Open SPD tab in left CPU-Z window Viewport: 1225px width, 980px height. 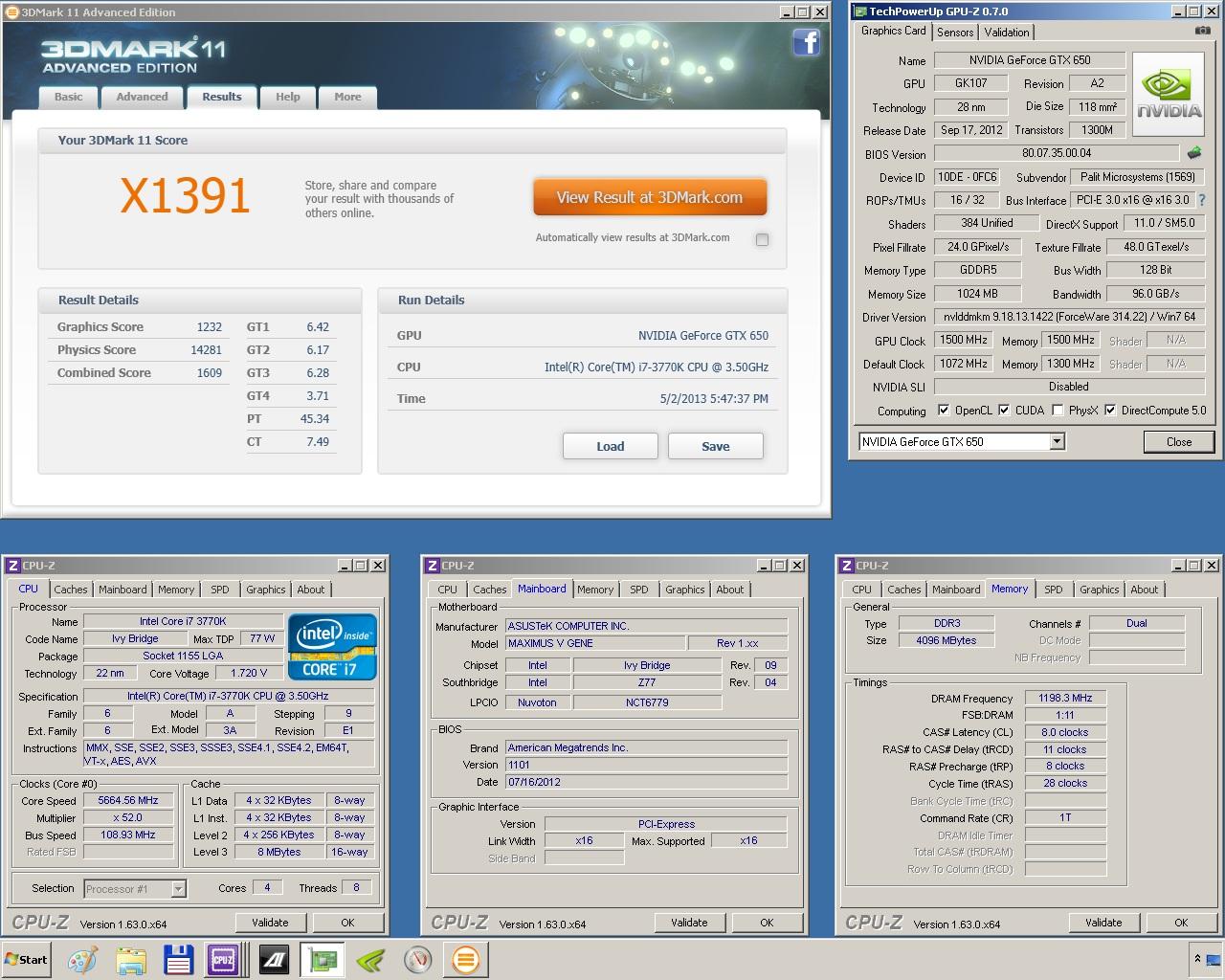pos(220,590)
